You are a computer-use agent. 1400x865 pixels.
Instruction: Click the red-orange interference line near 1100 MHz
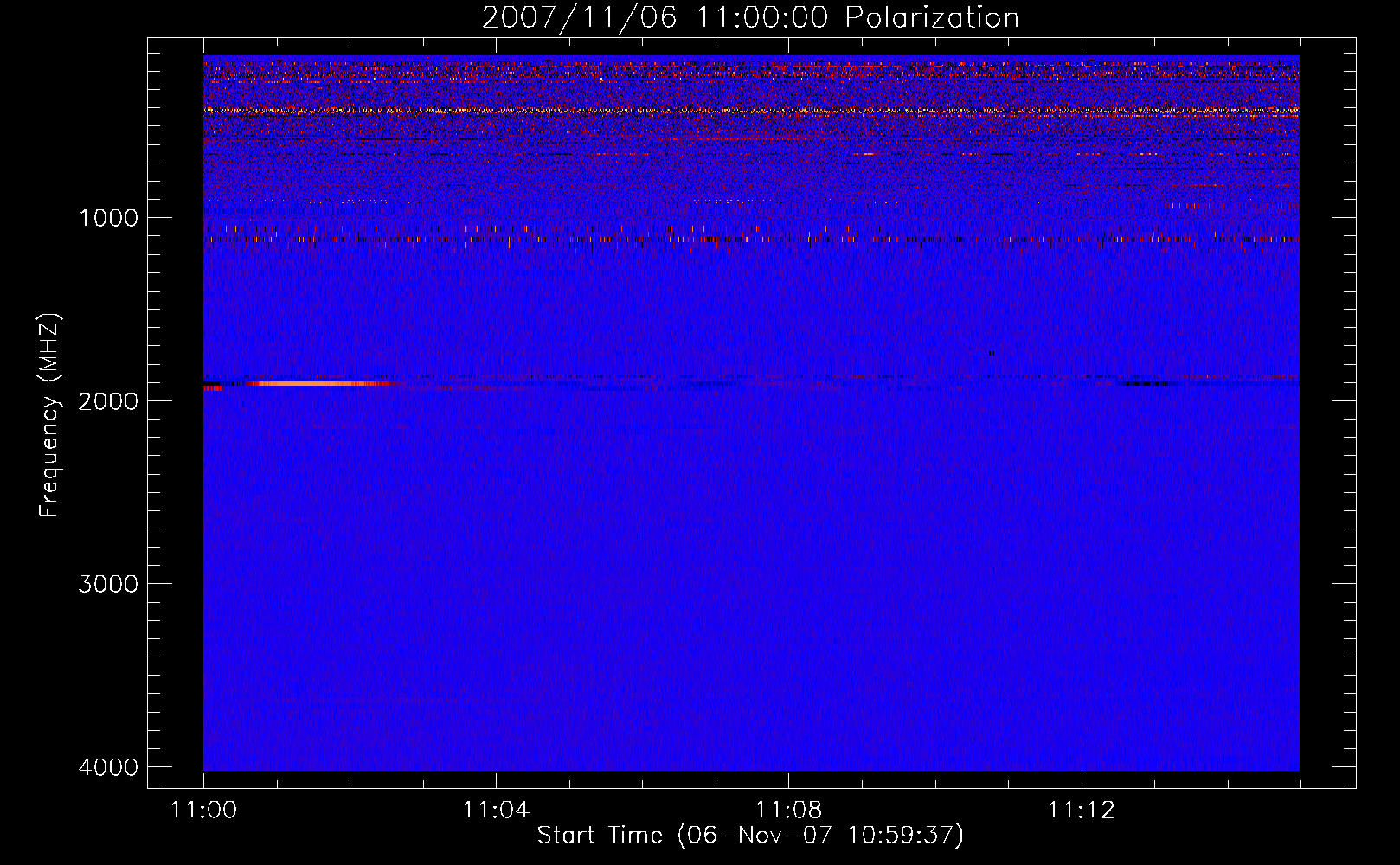pos(751,239)
